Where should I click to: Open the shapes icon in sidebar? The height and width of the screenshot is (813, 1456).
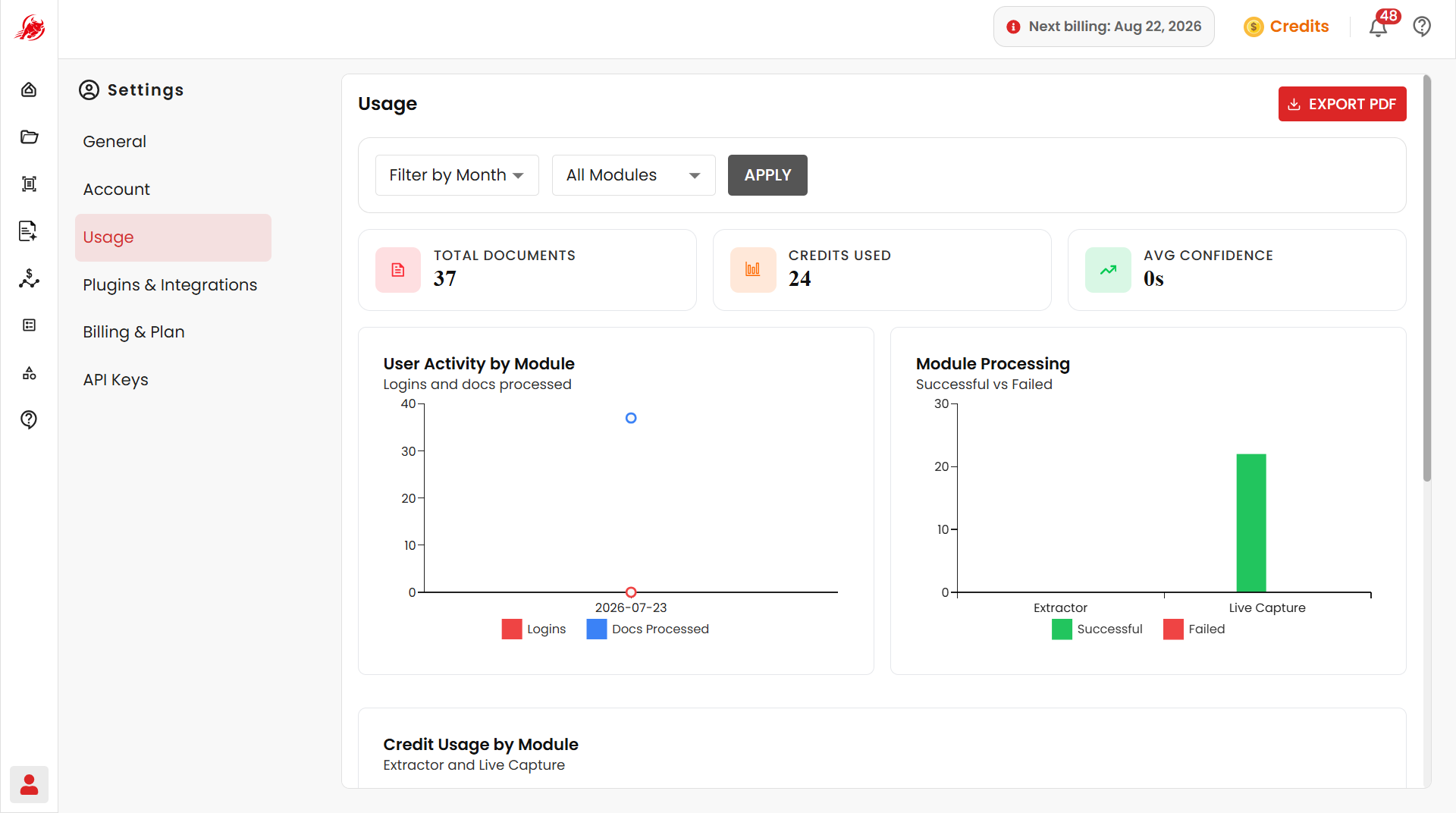pyautogui.click(x=29, y=372)
